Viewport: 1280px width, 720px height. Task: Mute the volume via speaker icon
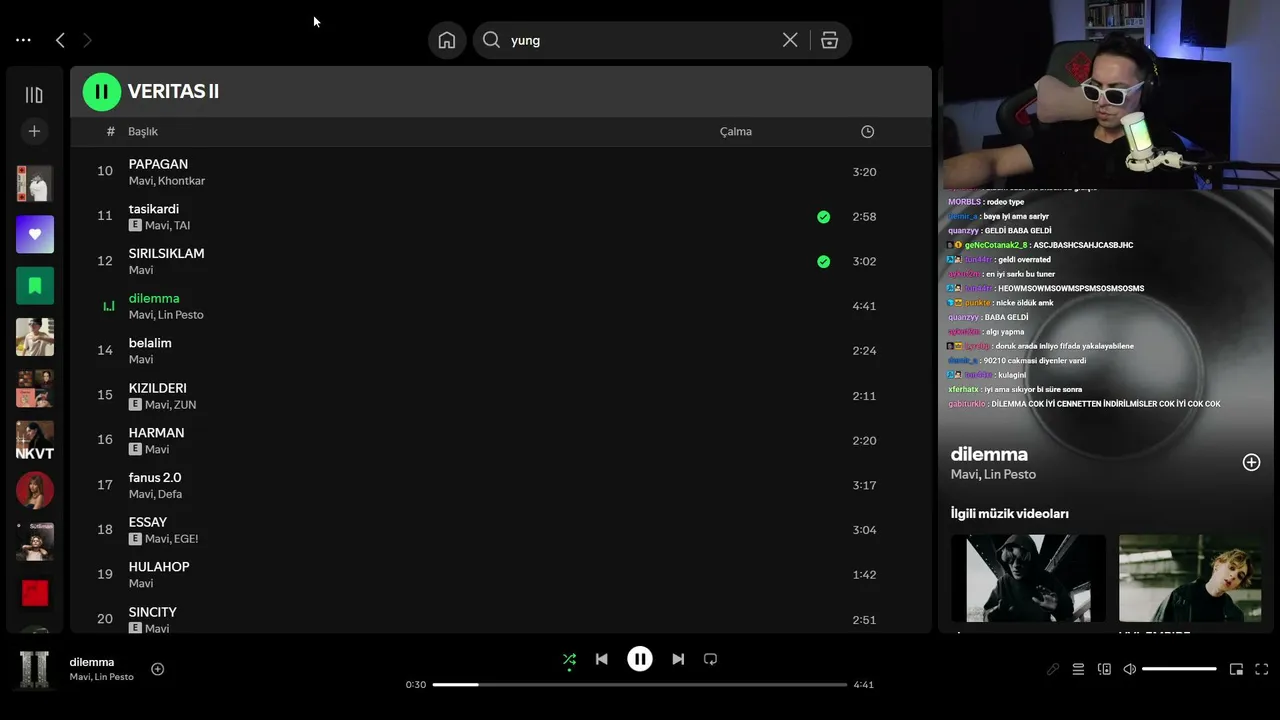[x=1129, y=669]
